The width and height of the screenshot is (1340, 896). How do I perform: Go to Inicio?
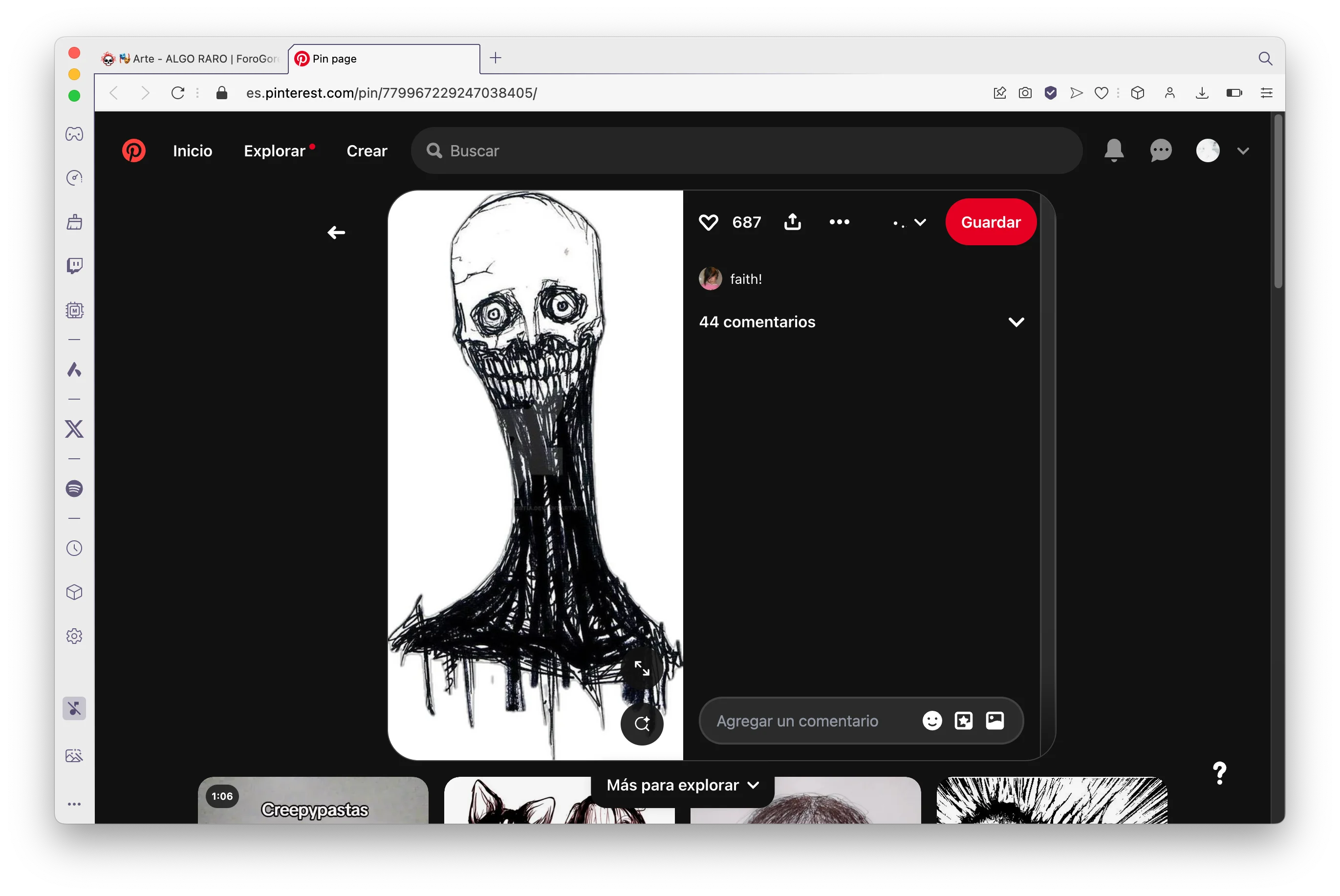[193, 151]
